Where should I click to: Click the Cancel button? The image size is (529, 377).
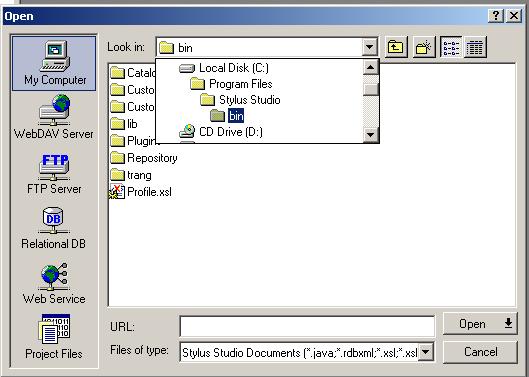pyautogui.click(x=480, y=352)
